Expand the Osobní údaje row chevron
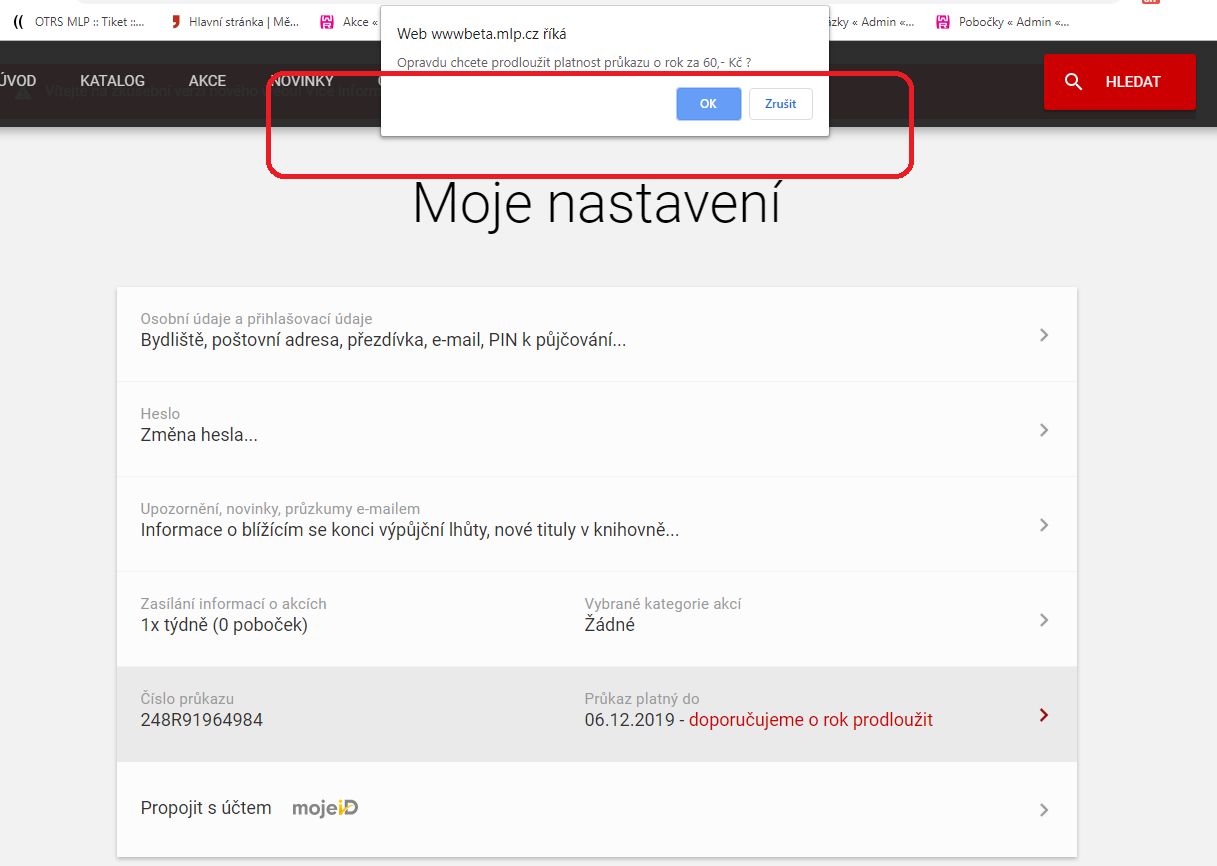1217x866 pixels. (1043, 335)
